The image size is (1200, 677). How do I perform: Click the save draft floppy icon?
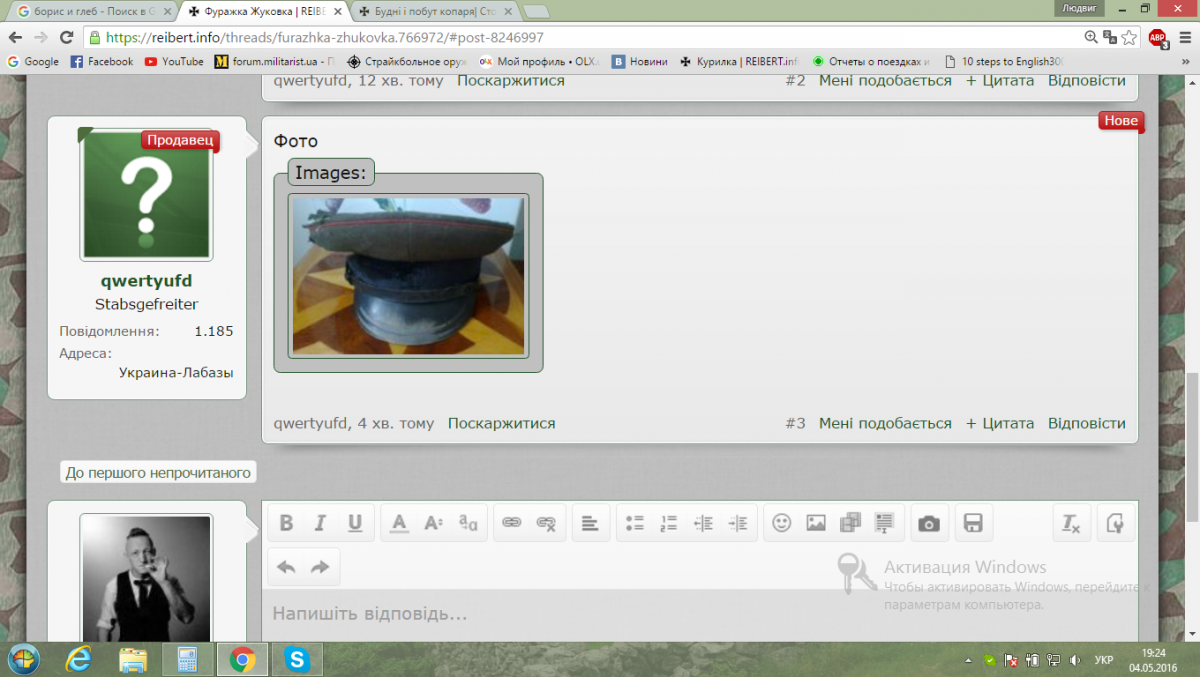973,523
